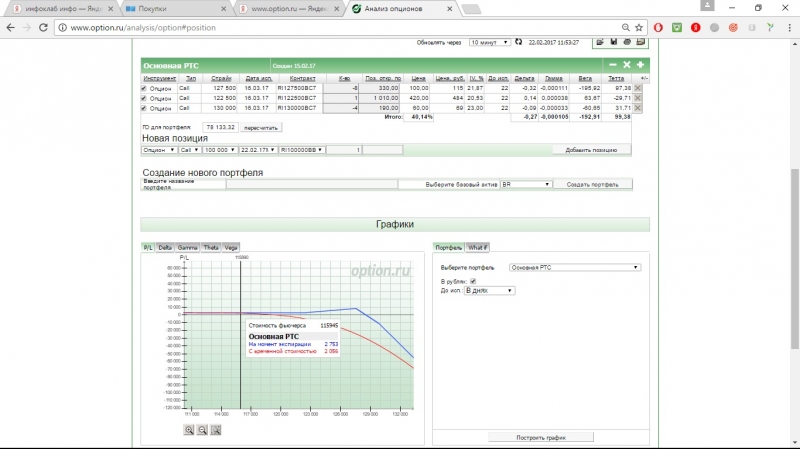Open the RI100000BB contract dropdown
This screenshot has height=449, width=800.
302,150
